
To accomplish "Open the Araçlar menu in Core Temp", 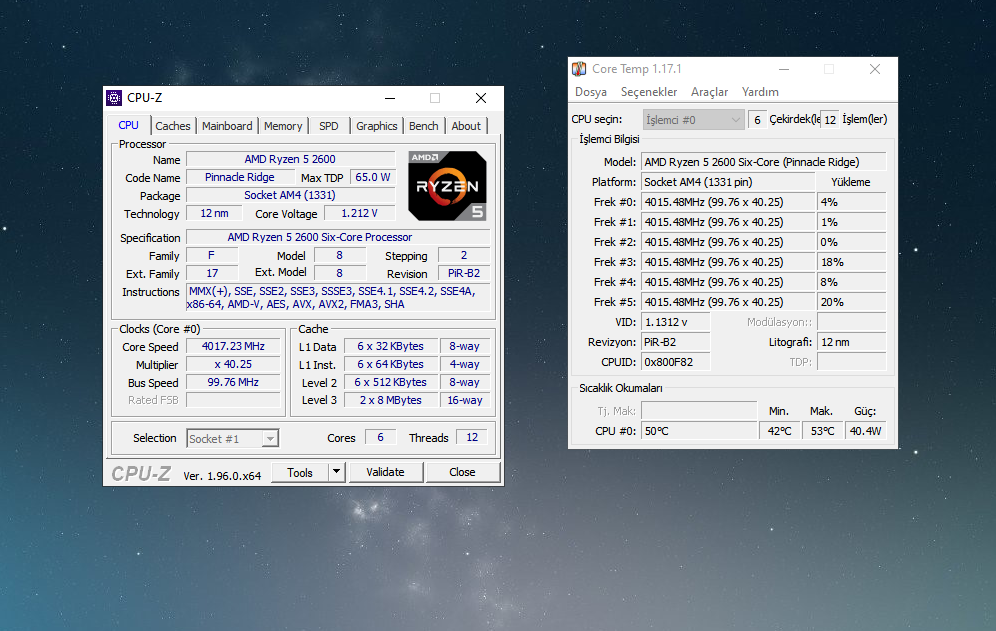I will (x=709, y=92).
